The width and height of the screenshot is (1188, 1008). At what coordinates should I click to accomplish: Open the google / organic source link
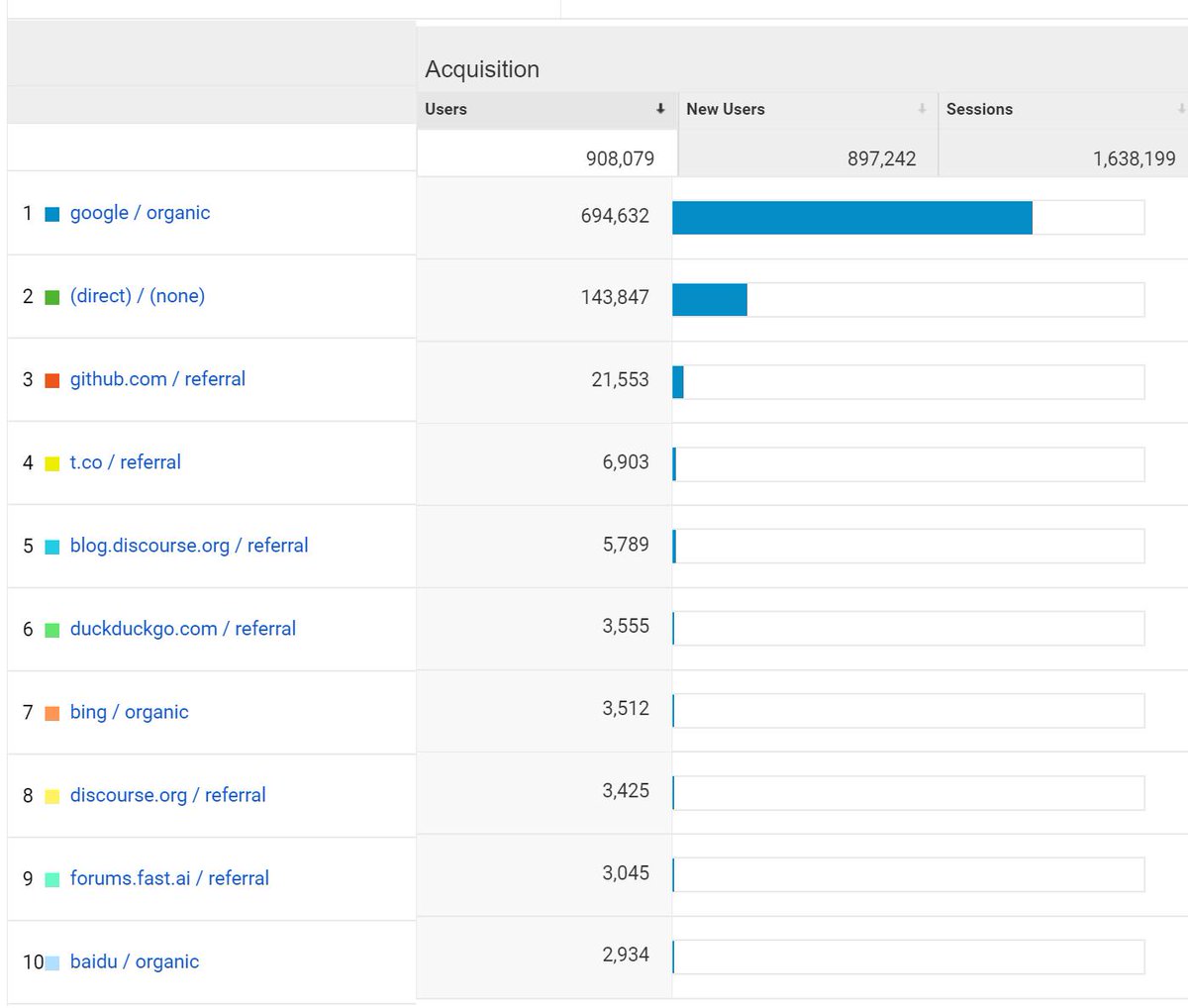(140, 213)
